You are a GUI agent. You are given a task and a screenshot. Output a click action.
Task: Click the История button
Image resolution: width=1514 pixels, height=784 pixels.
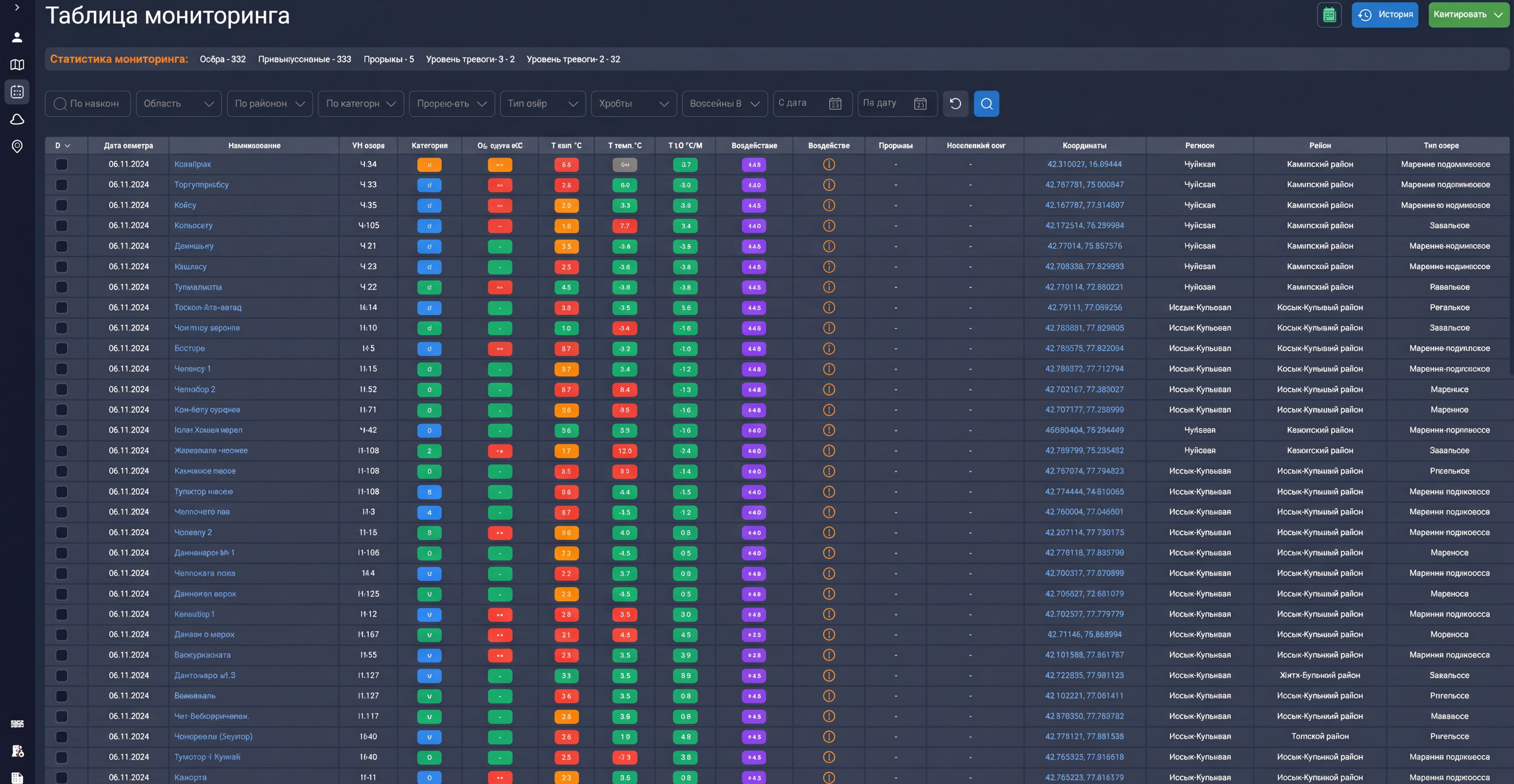(x=1385, y=15)
